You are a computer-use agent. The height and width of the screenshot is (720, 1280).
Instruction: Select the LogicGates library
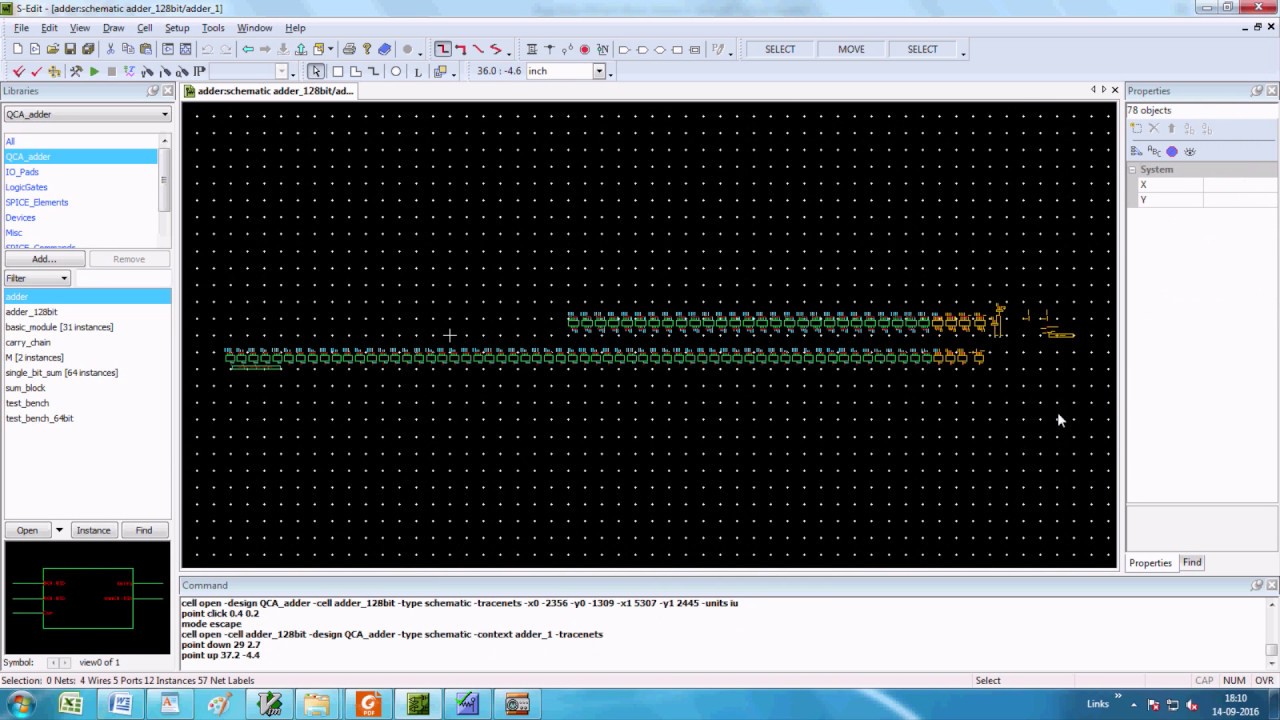click(26, 187)
